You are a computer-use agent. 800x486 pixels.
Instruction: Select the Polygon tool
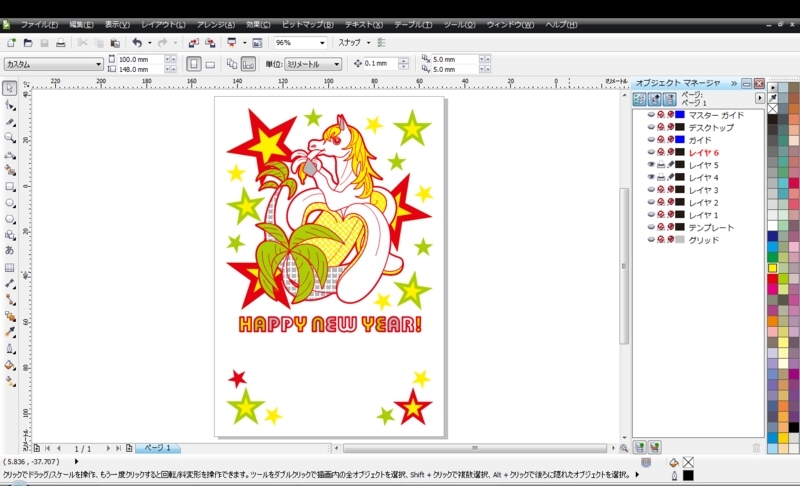pyautogui.click(x=10, y=219)
